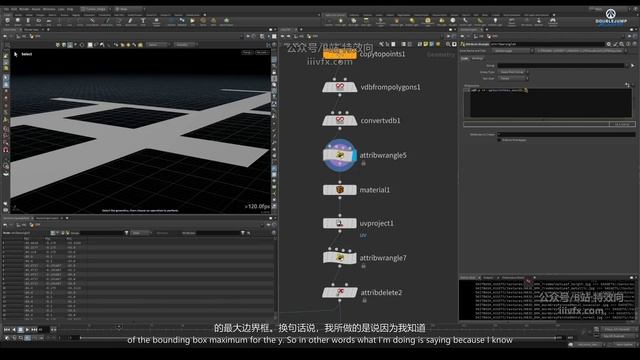The height and width of the screenshot is (360, 640).
Task: Open the No cam camera menu
Action: coord(261,52)
